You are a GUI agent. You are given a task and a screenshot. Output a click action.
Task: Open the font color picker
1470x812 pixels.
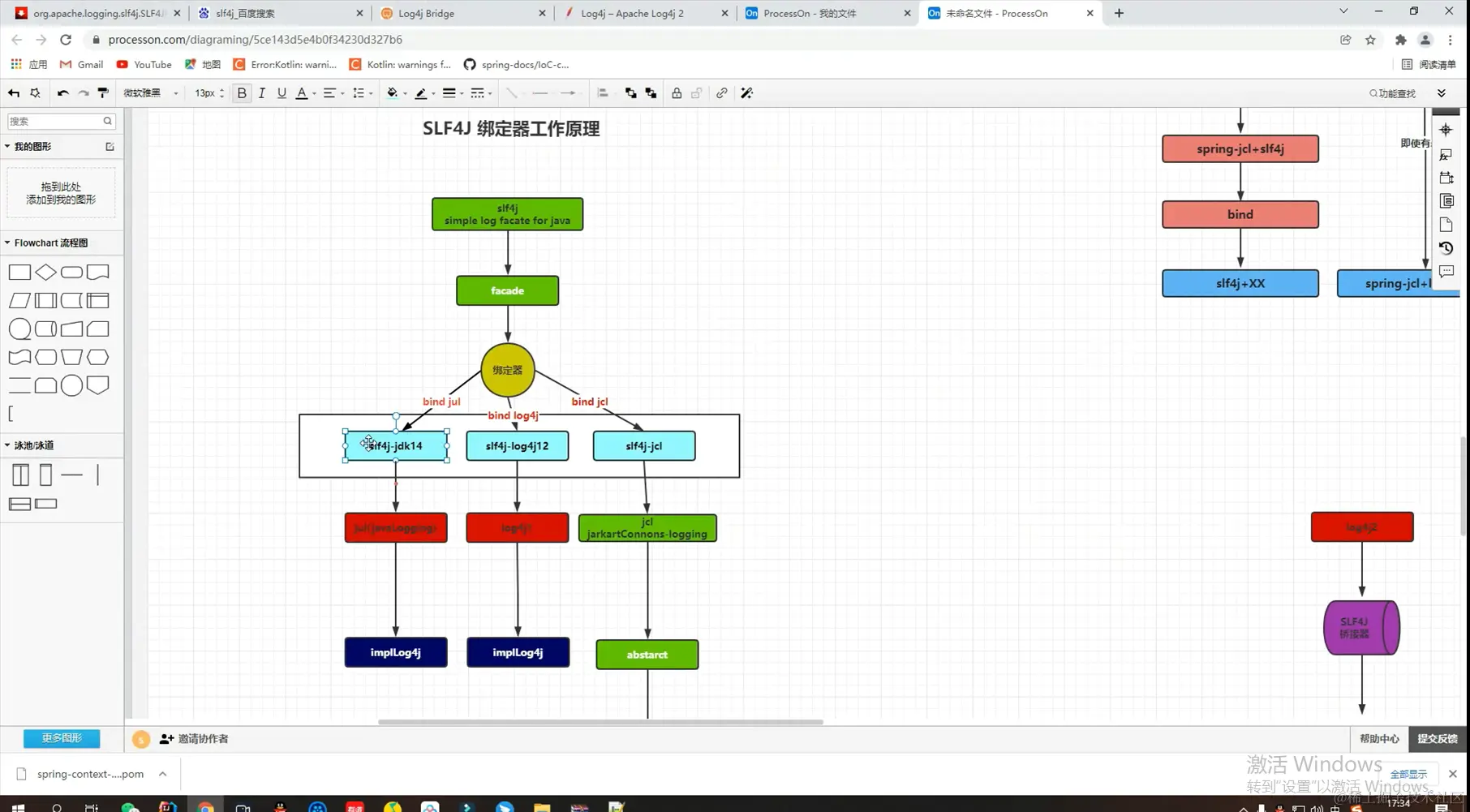(x=304, y=93)
